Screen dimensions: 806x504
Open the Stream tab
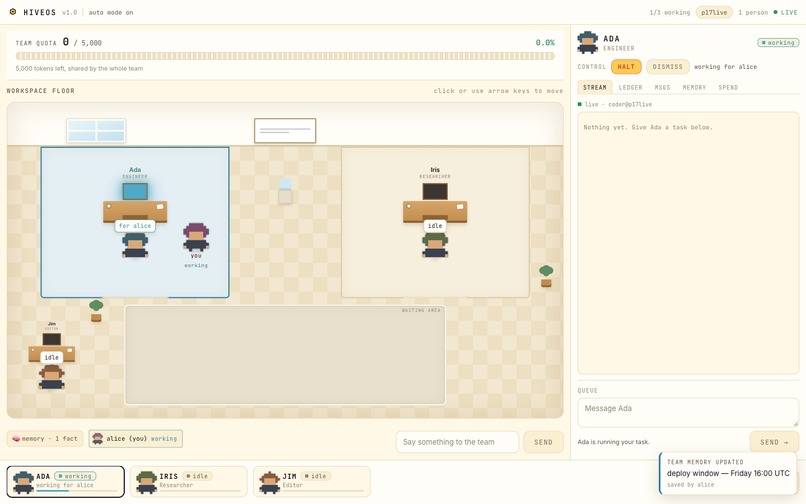coord(595,87)
